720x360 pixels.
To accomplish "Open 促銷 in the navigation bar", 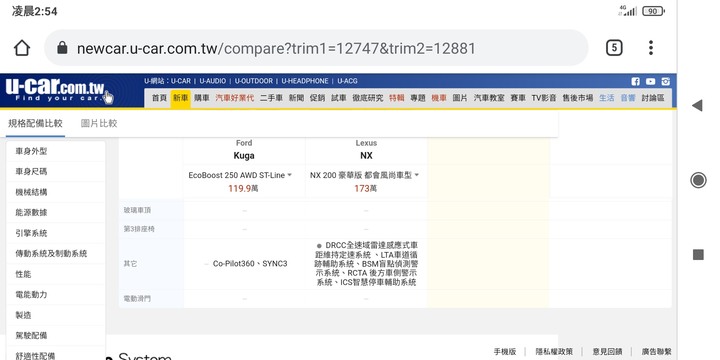I will click(x=317, y=98).
